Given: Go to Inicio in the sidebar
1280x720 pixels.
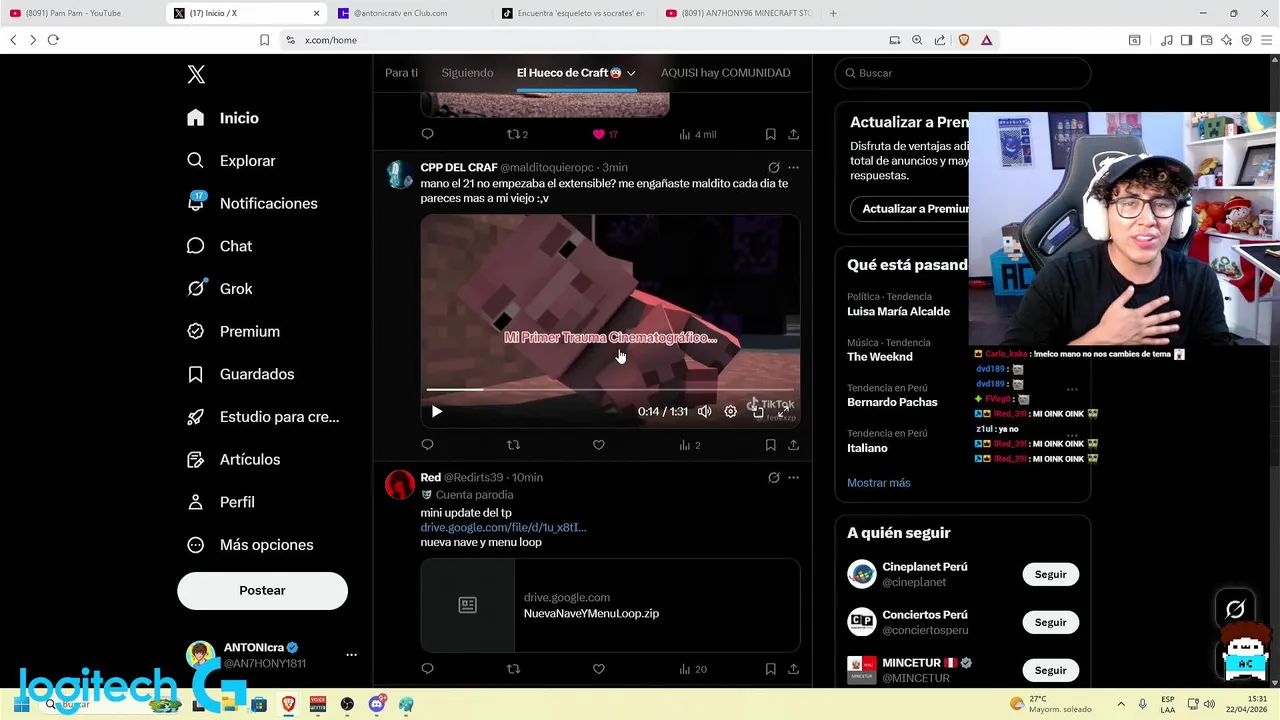Looking at the screenshot, I should click(x=223, y=118).
